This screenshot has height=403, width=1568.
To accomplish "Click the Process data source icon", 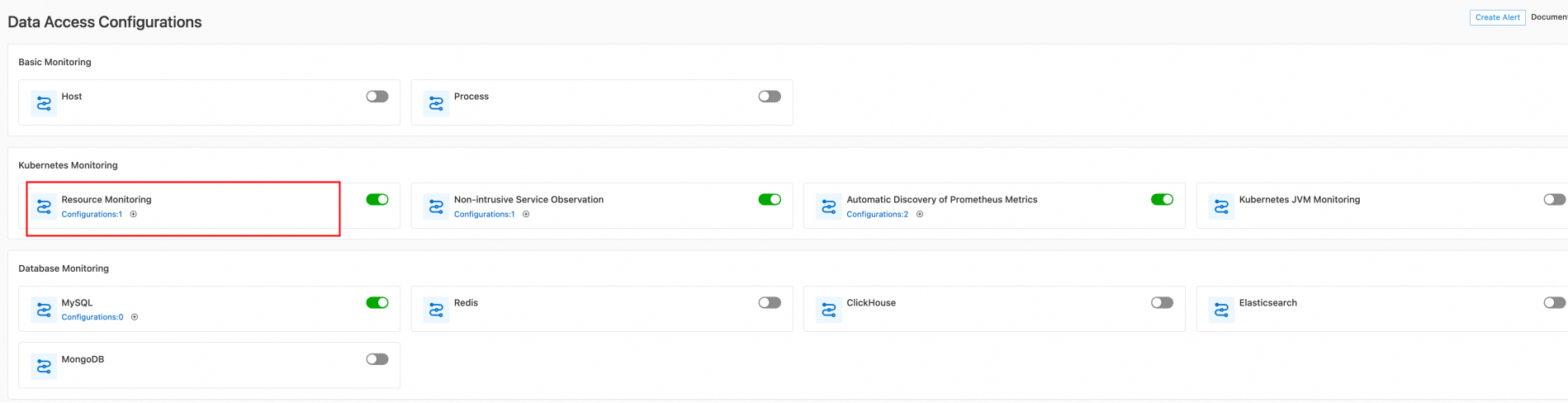I will (x=436, y=103).
